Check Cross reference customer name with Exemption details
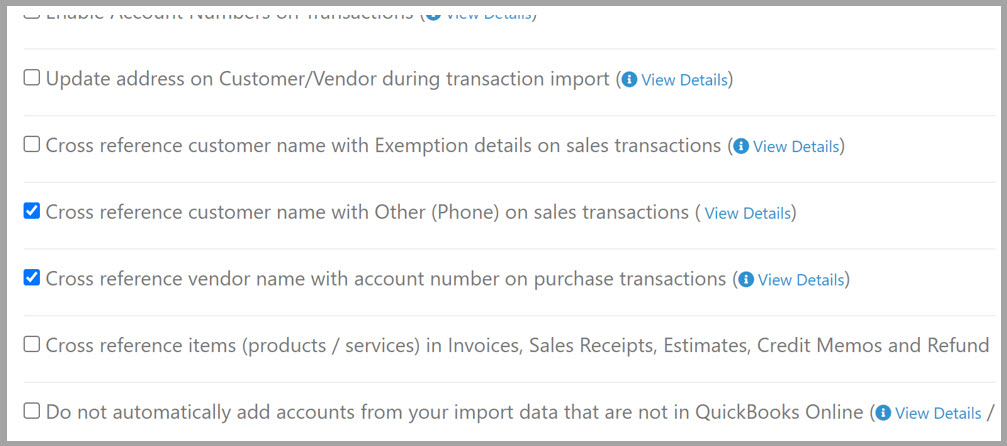Screen dimensions: 1007x446 coord(31,145)
